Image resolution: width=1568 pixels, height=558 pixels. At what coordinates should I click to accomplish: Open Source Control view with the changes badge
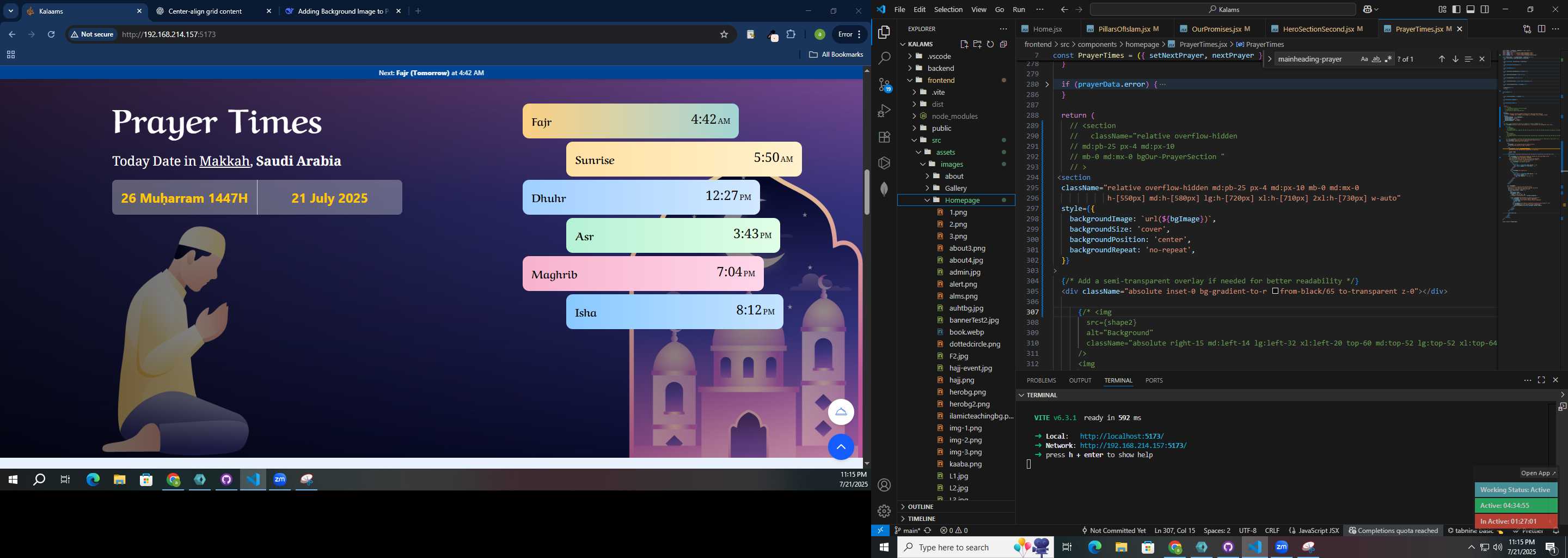pyautogui.click(x=884, y=84)
